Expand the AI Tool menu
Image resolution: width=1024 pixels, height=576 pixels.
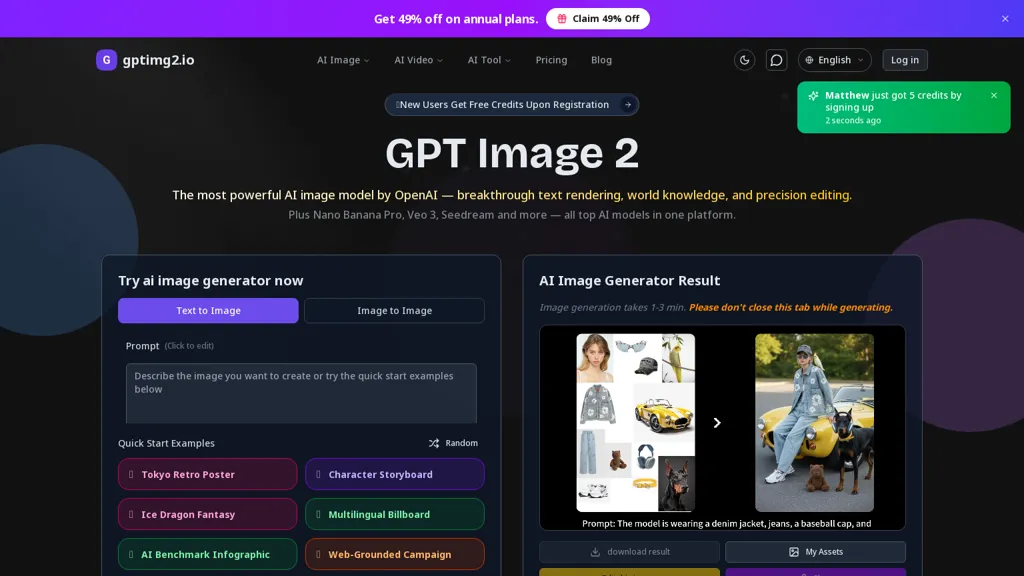click(x=489, y=60)
